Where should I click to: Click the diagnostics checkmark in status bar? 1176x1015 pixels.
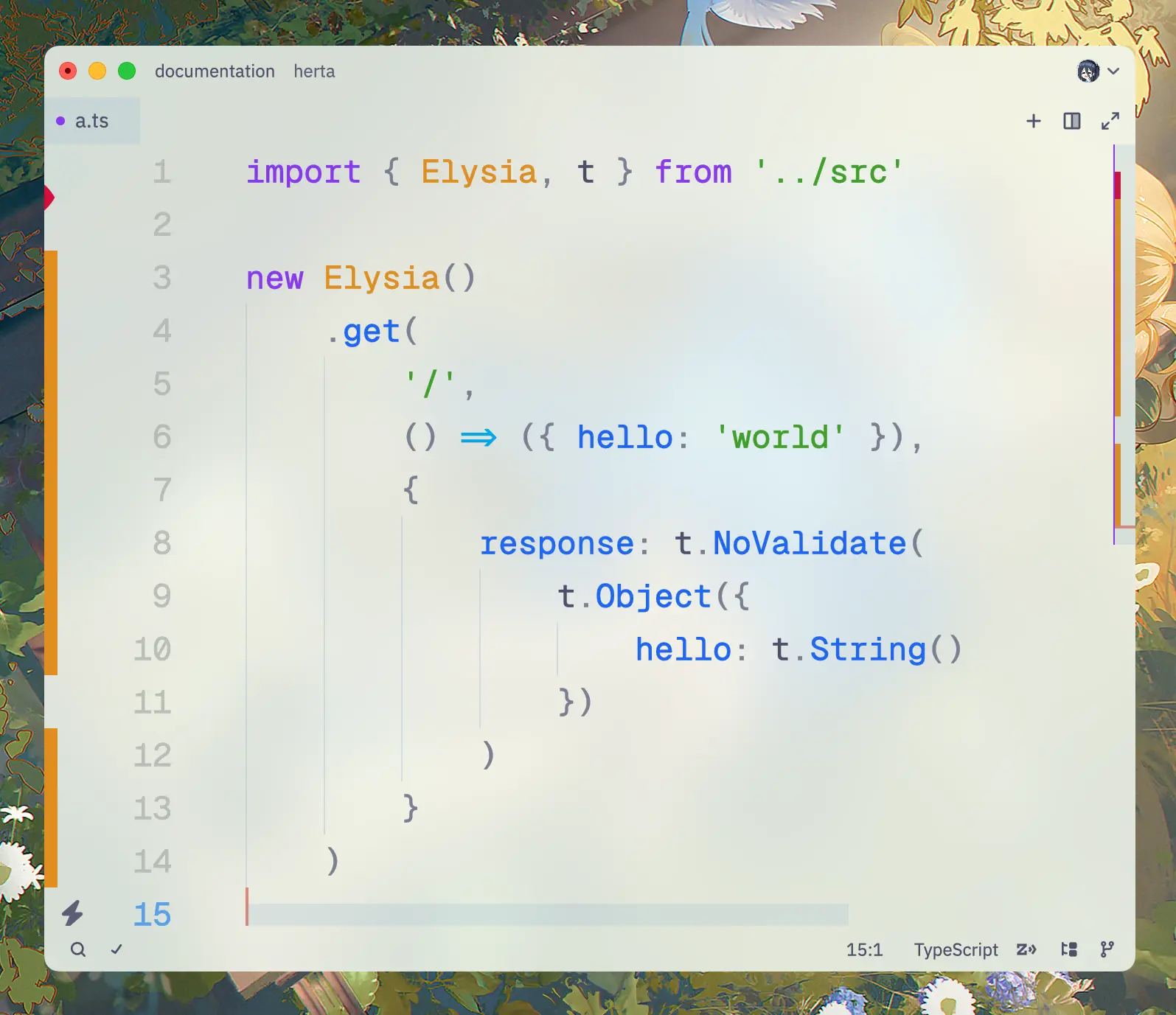116,949
